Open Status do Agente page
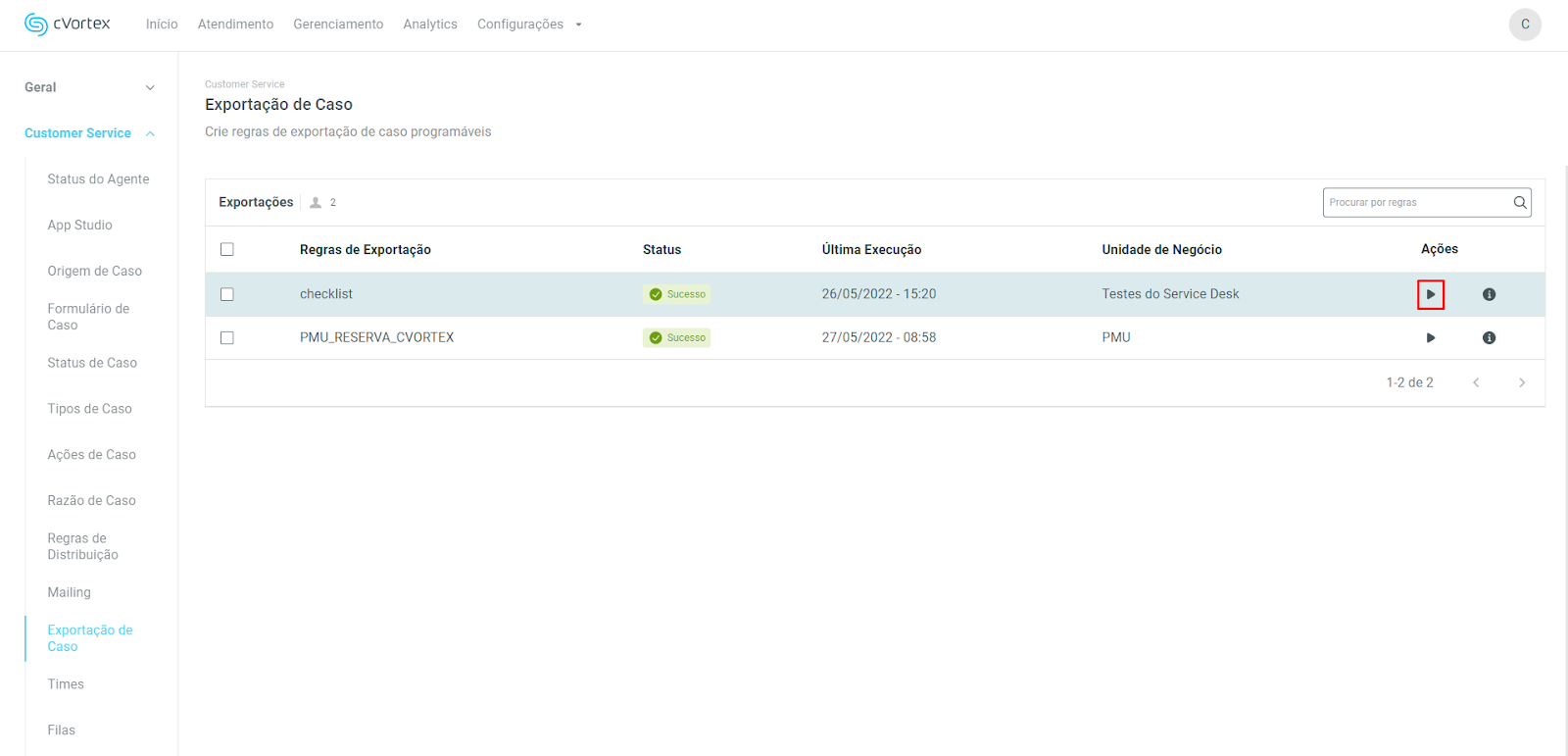 [98, 179]
